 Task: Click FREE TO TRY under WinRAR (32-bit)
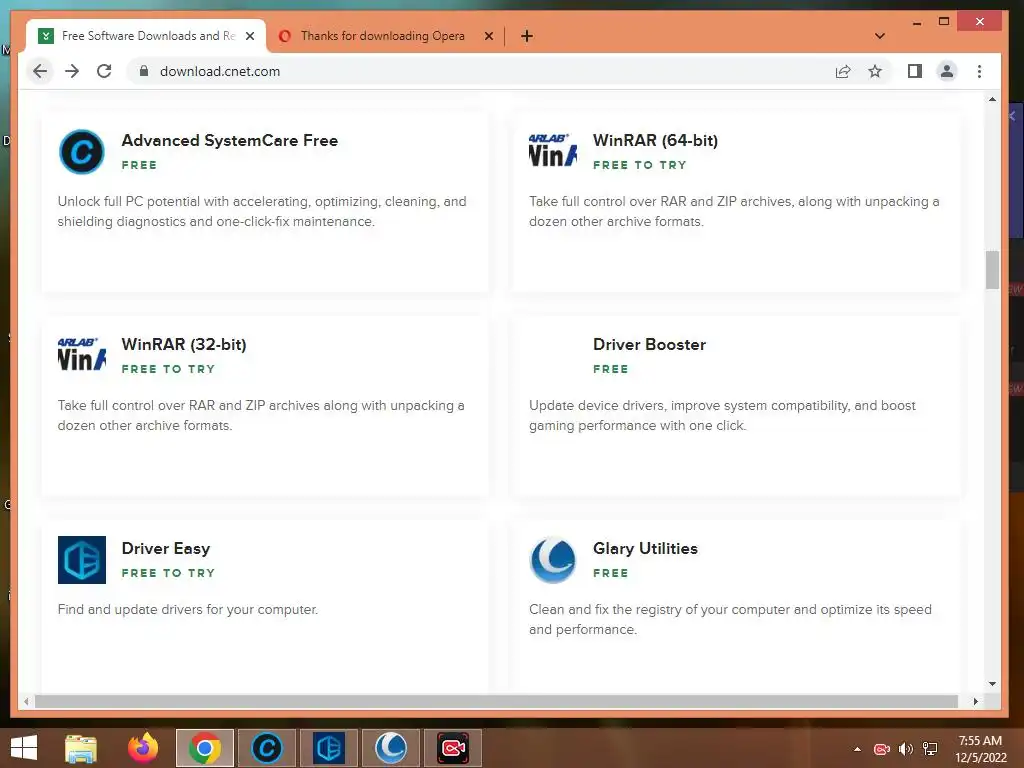pos(168,369)
